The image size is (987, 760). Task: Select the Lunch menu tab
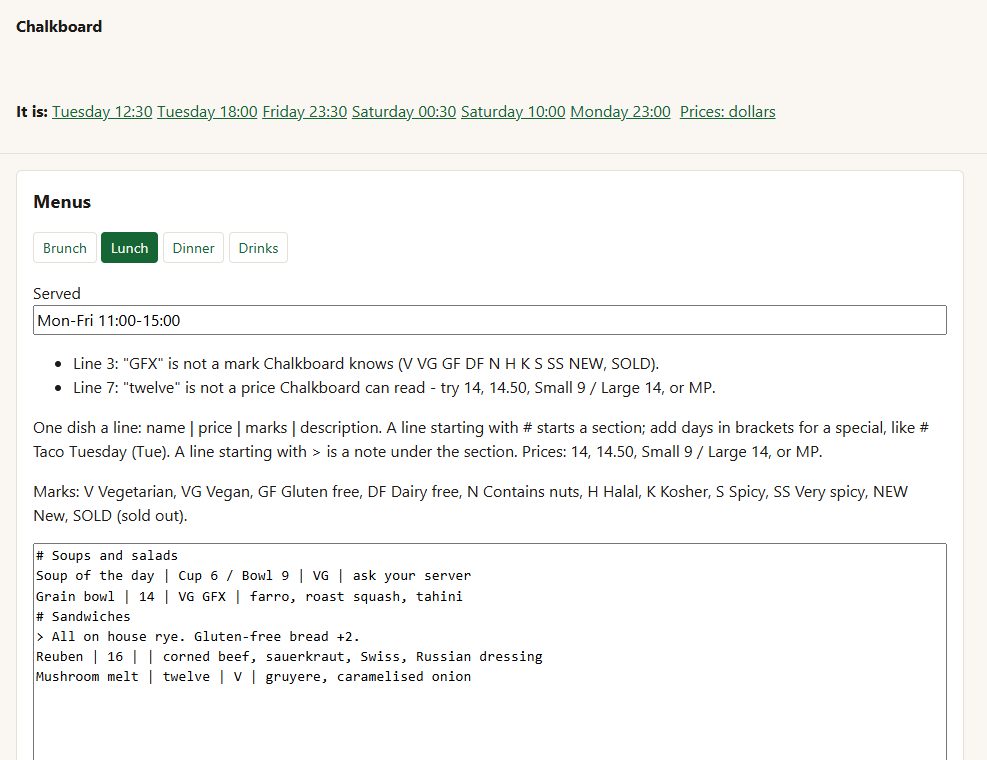(x=130, y=247)
